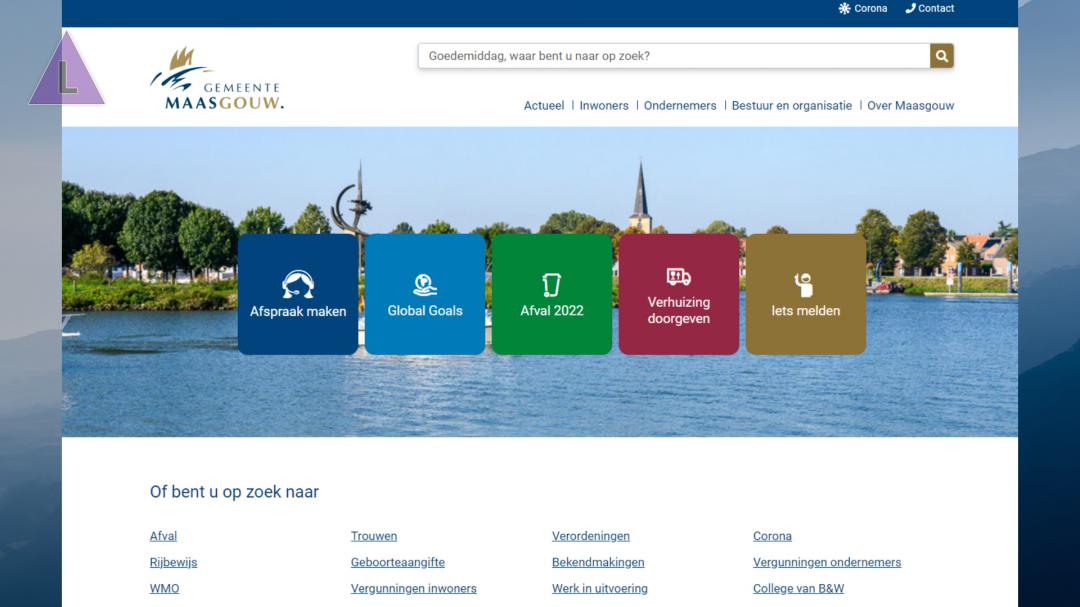The width and height of the screenshot is (1080, 607).
Task: Follow the Vergunningen inwoners link
Action: click(x=413, y=588)
